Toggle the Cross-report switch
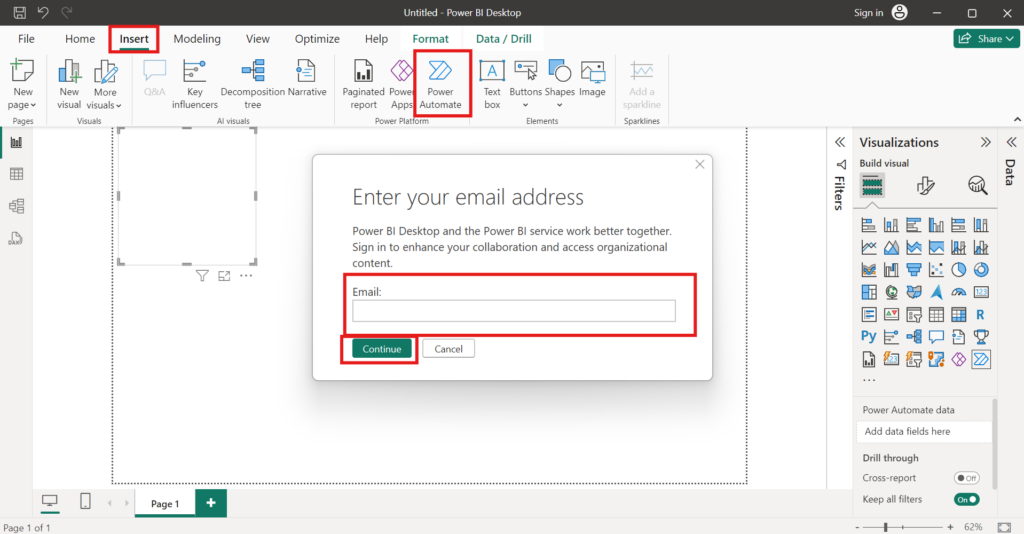 pyautogui.click(x=967, y=478)
